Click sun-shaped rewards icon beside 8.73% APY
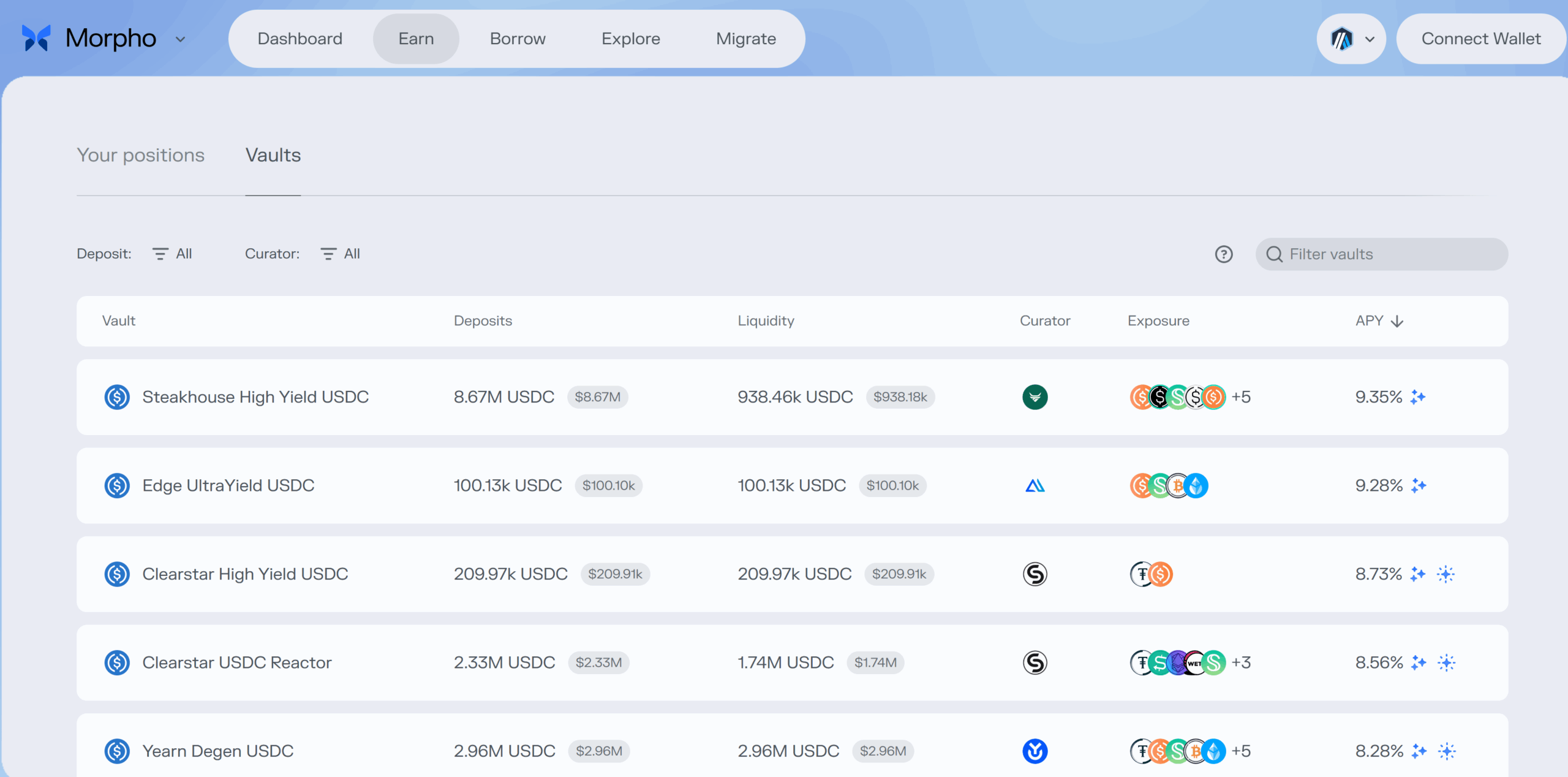Screen dimensions: 1568x777 point(1445,574)
